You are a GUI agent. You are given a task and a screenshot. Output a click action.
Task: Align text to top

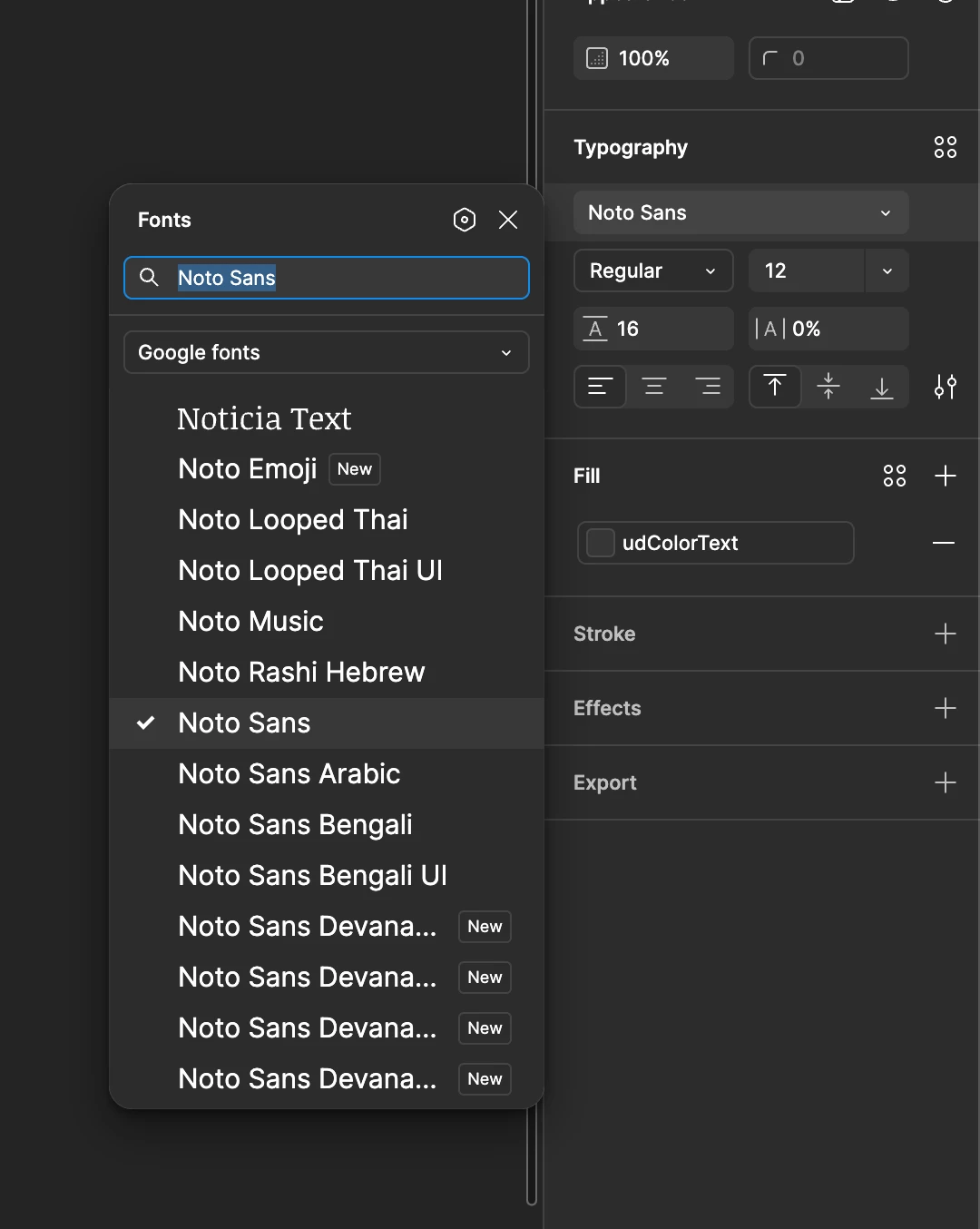775,387
